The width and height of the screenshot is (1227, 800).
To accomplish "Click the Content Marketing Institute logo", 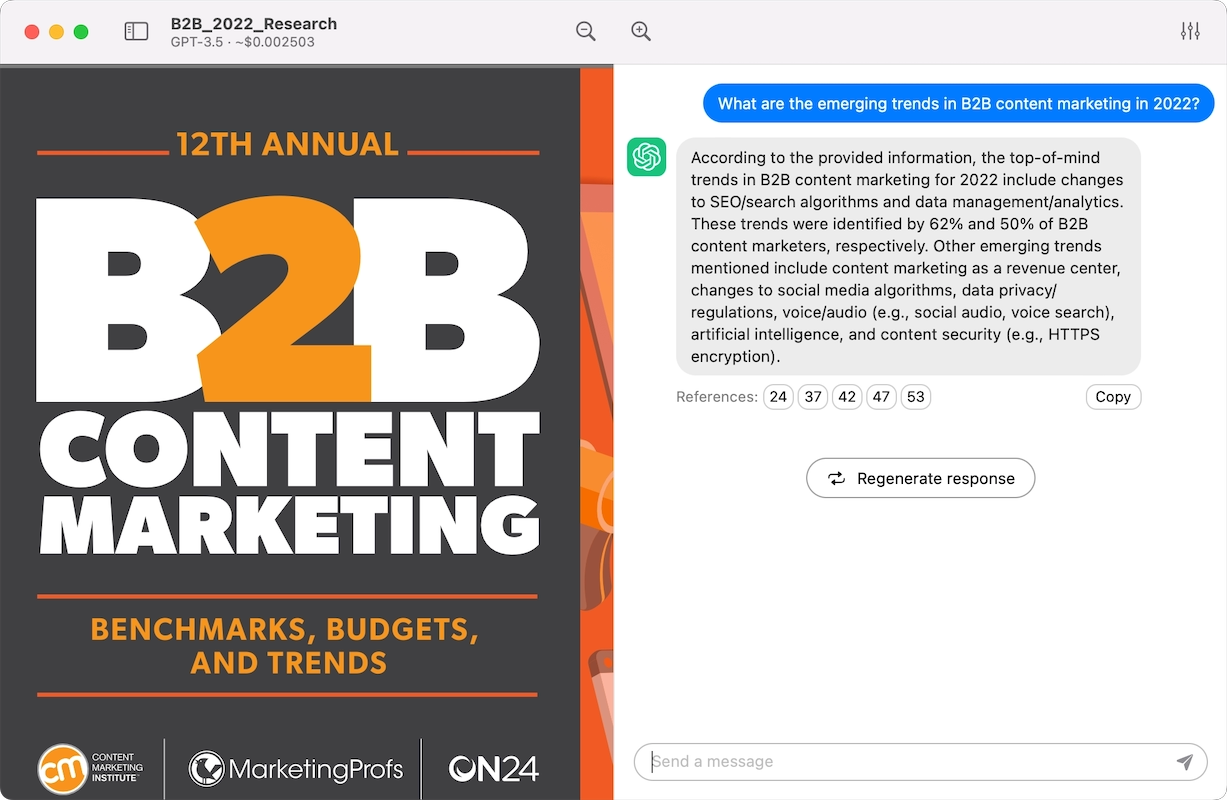I will click(91, 769).
